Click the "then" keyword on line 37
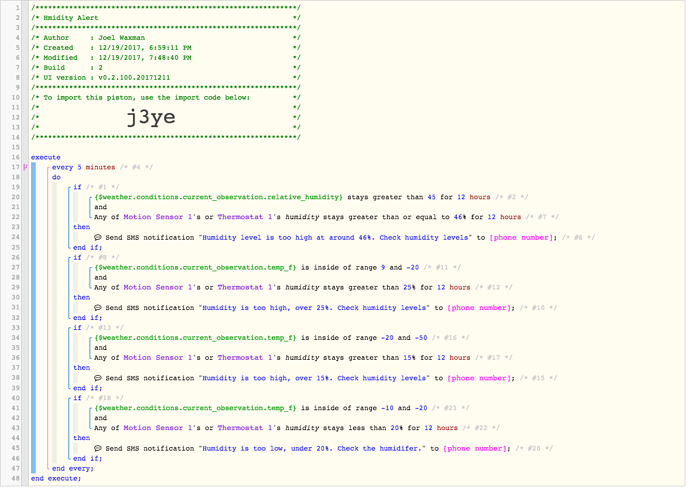 [x=81, y=368]
